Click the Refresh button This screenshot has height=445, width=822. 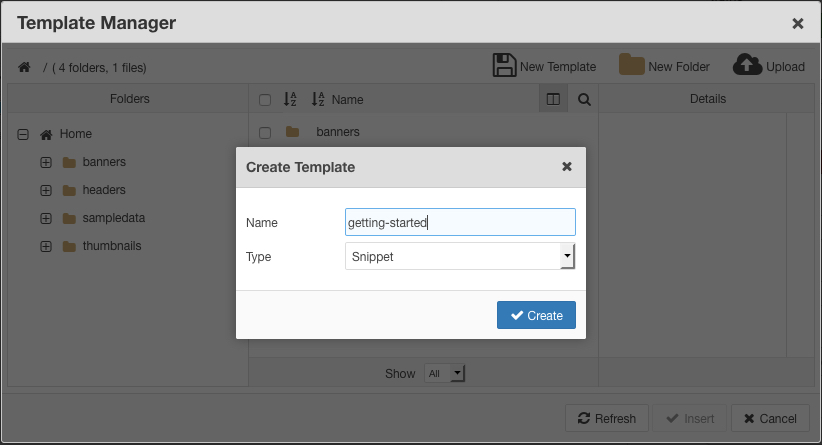[606, 418]
